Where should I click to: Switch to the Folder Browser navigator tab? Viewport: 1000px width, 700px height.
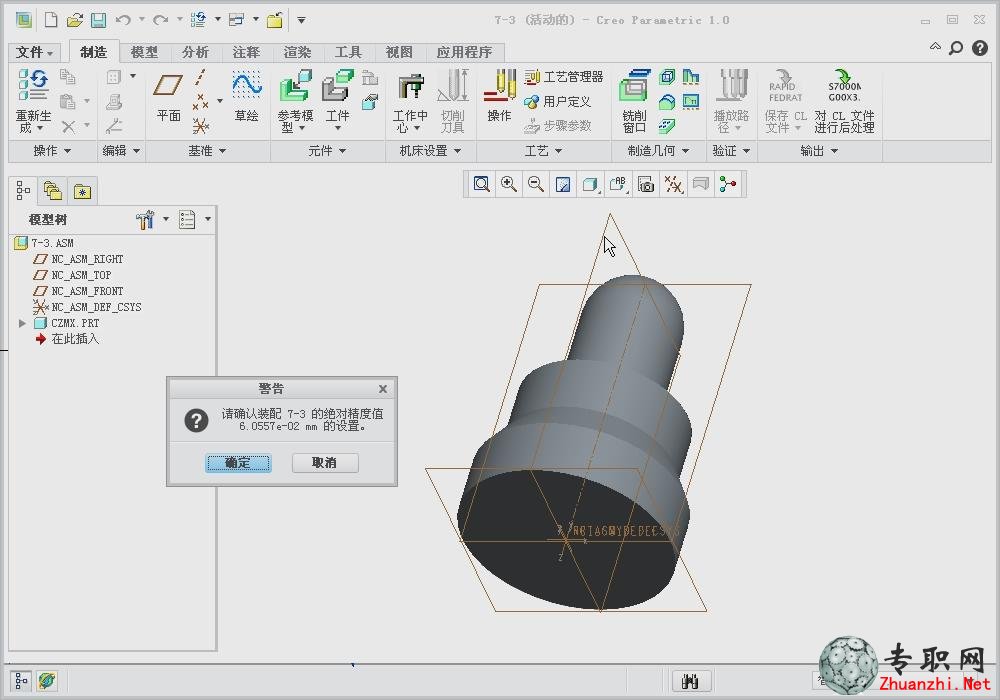coord(52,191)
